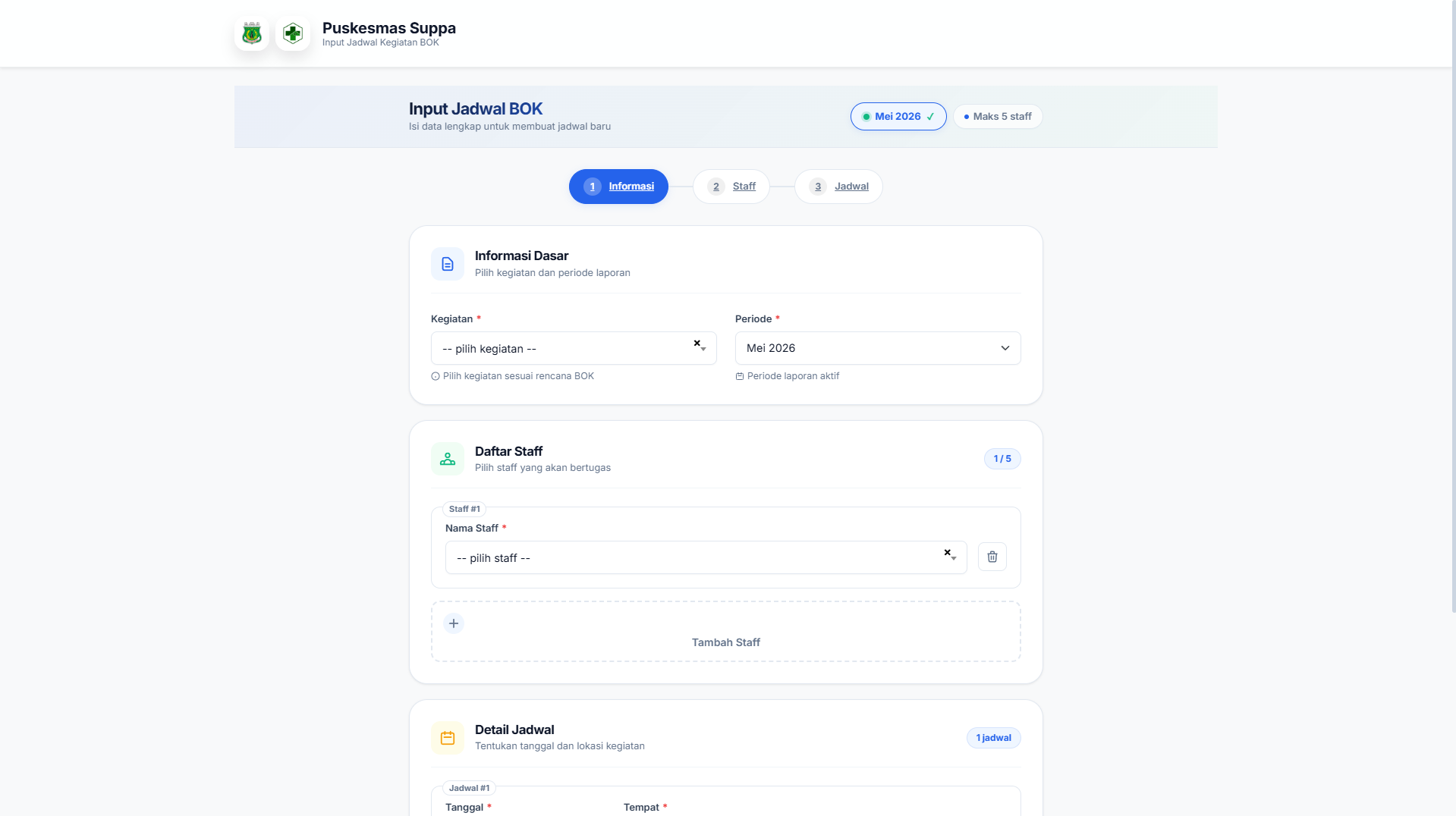
Task: Delete Staff #1 with trash icon
Action: tap(992, 557)
